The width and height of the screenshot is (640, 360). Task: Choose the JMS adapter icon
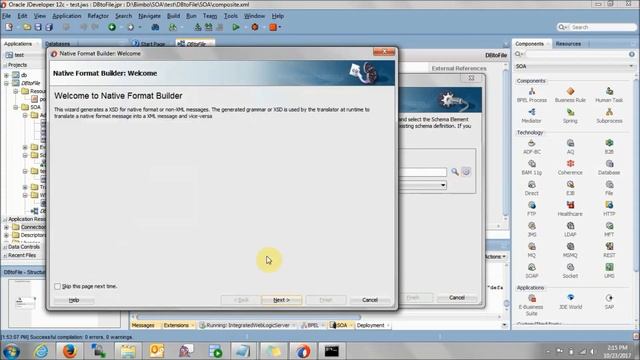(531, 226)
